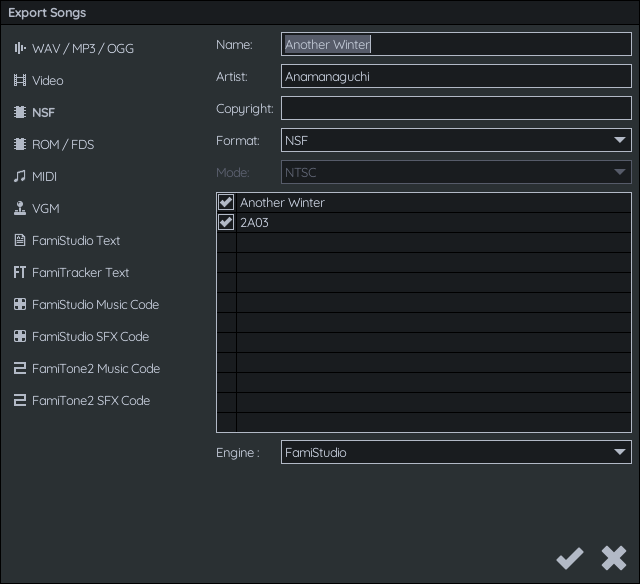Open the FamiStudio Music Code tab
The height and width of the screenshot is (584, 640).
[87, 304]
